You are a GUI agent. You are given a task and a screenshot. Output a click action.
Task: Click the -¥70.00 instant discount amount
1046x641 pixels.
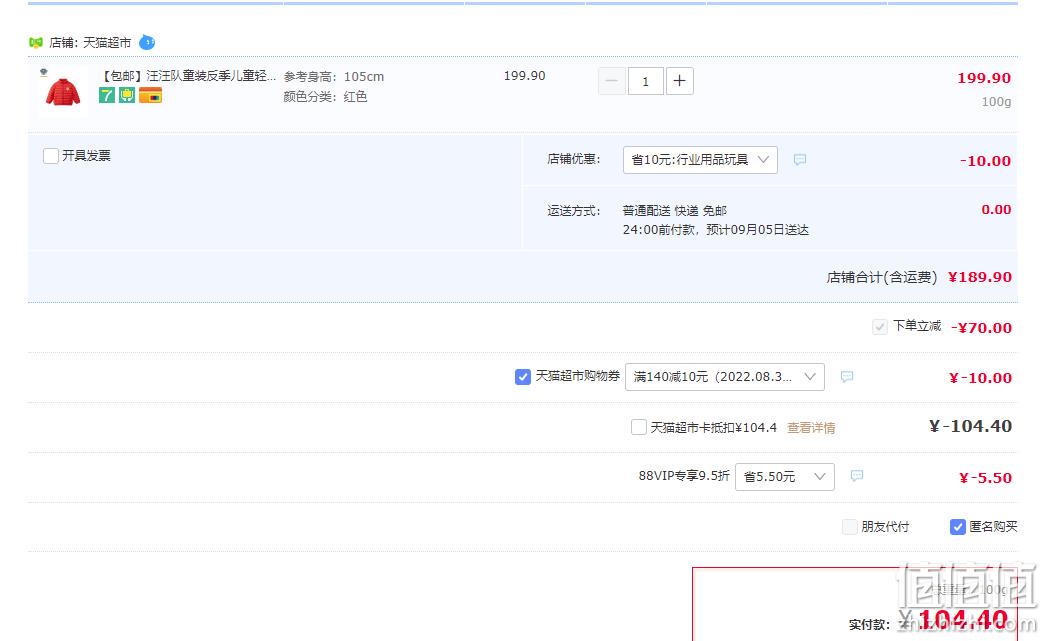[x=981, y=328]
